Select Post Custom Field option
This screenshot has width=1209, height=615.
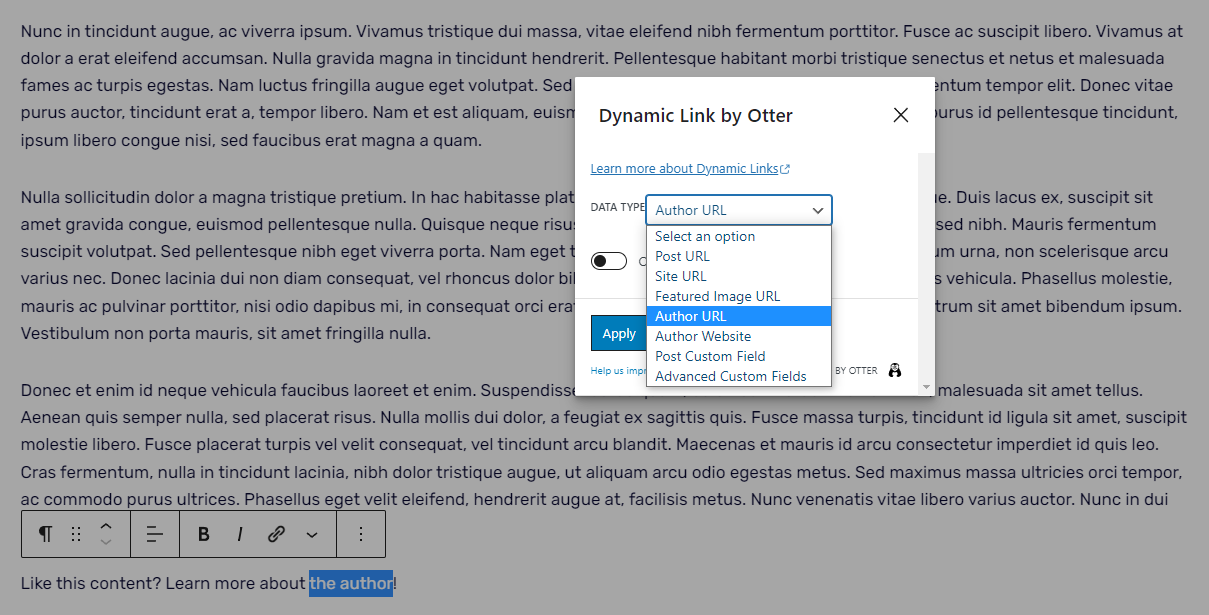710,356
